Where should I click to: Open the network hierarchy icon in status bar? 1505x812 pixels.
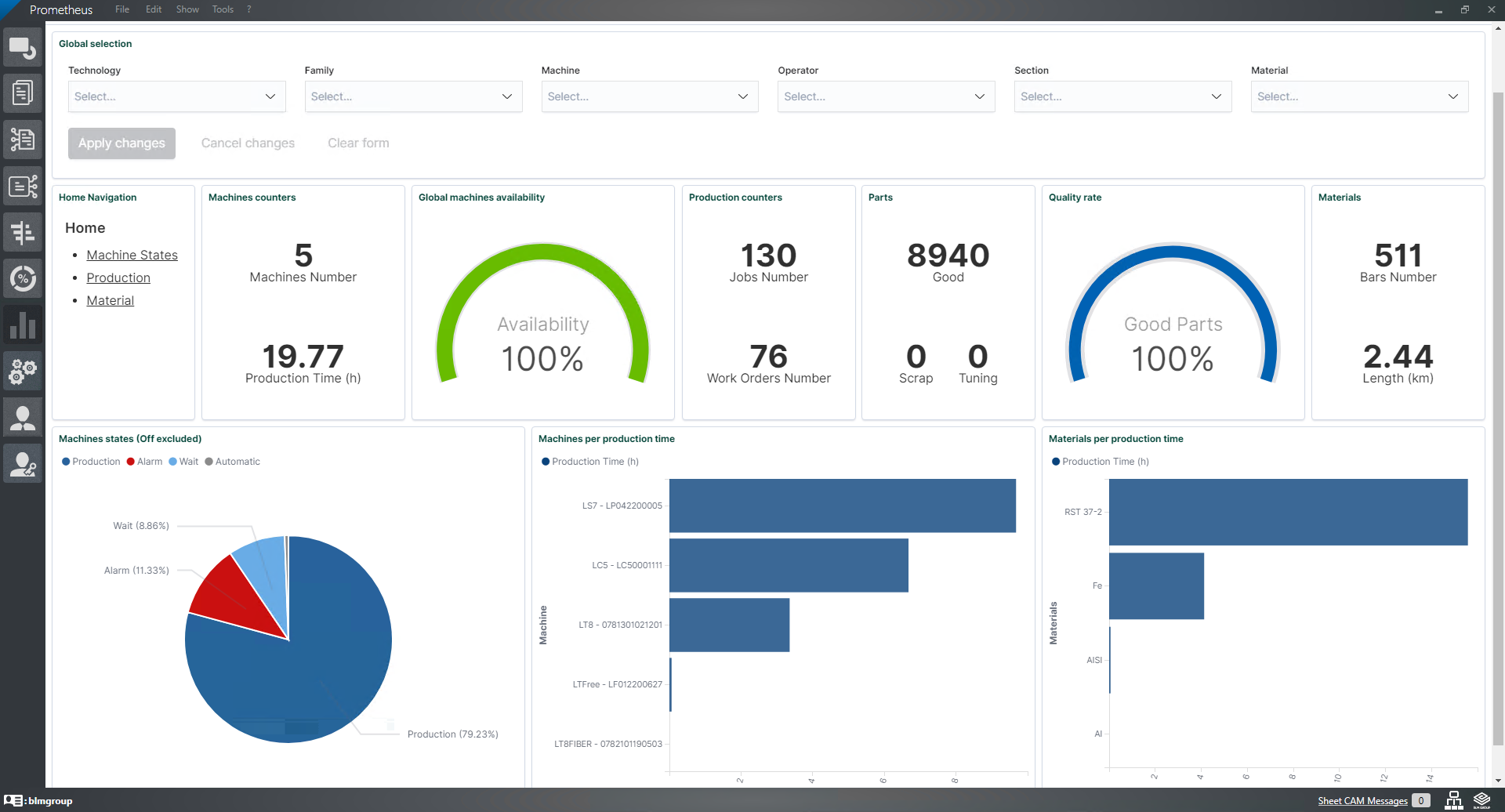tap(1453, 800)
